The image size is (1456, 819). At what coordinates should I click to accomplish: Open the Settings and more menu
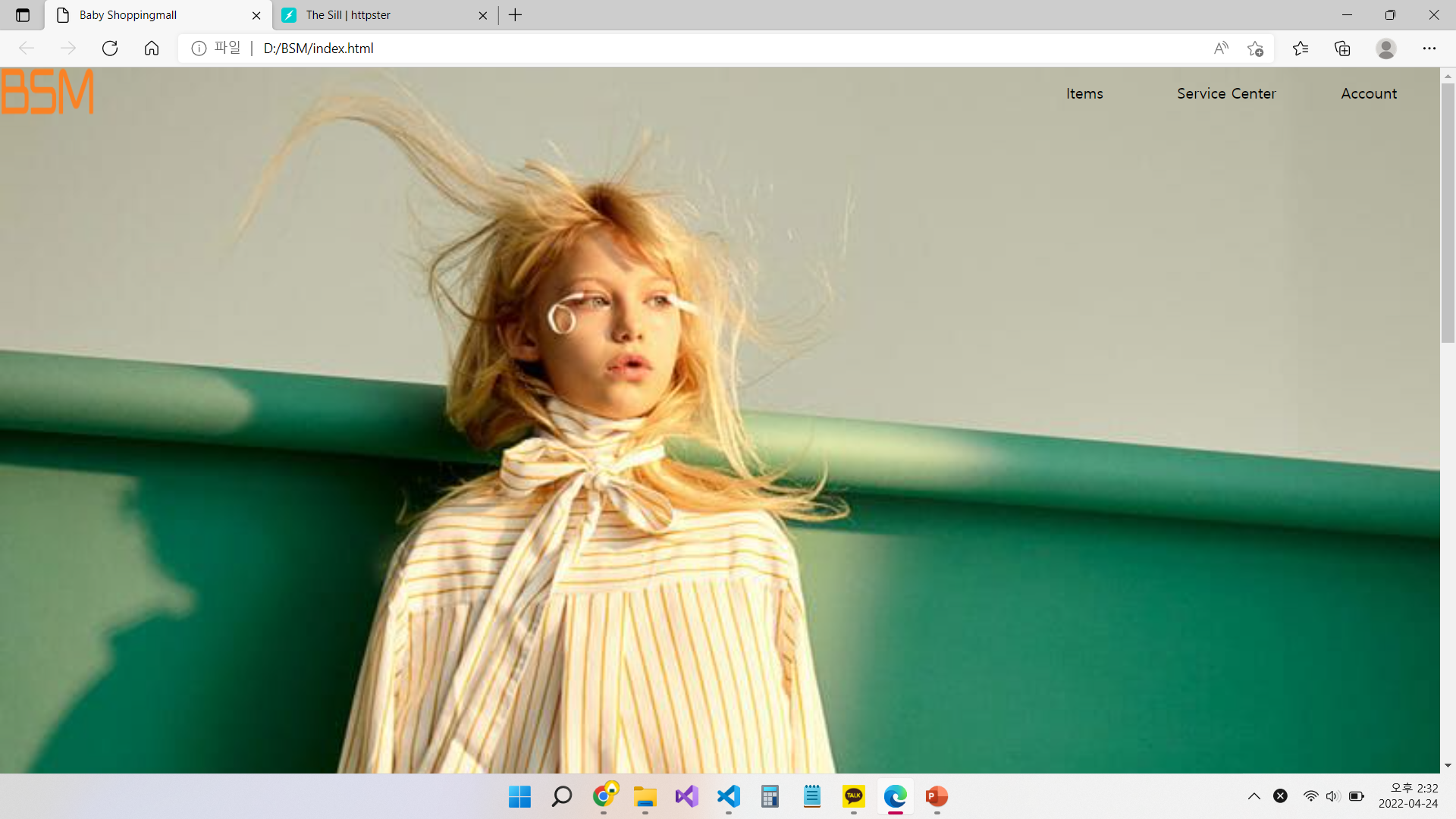click(x=1429, y=49)
